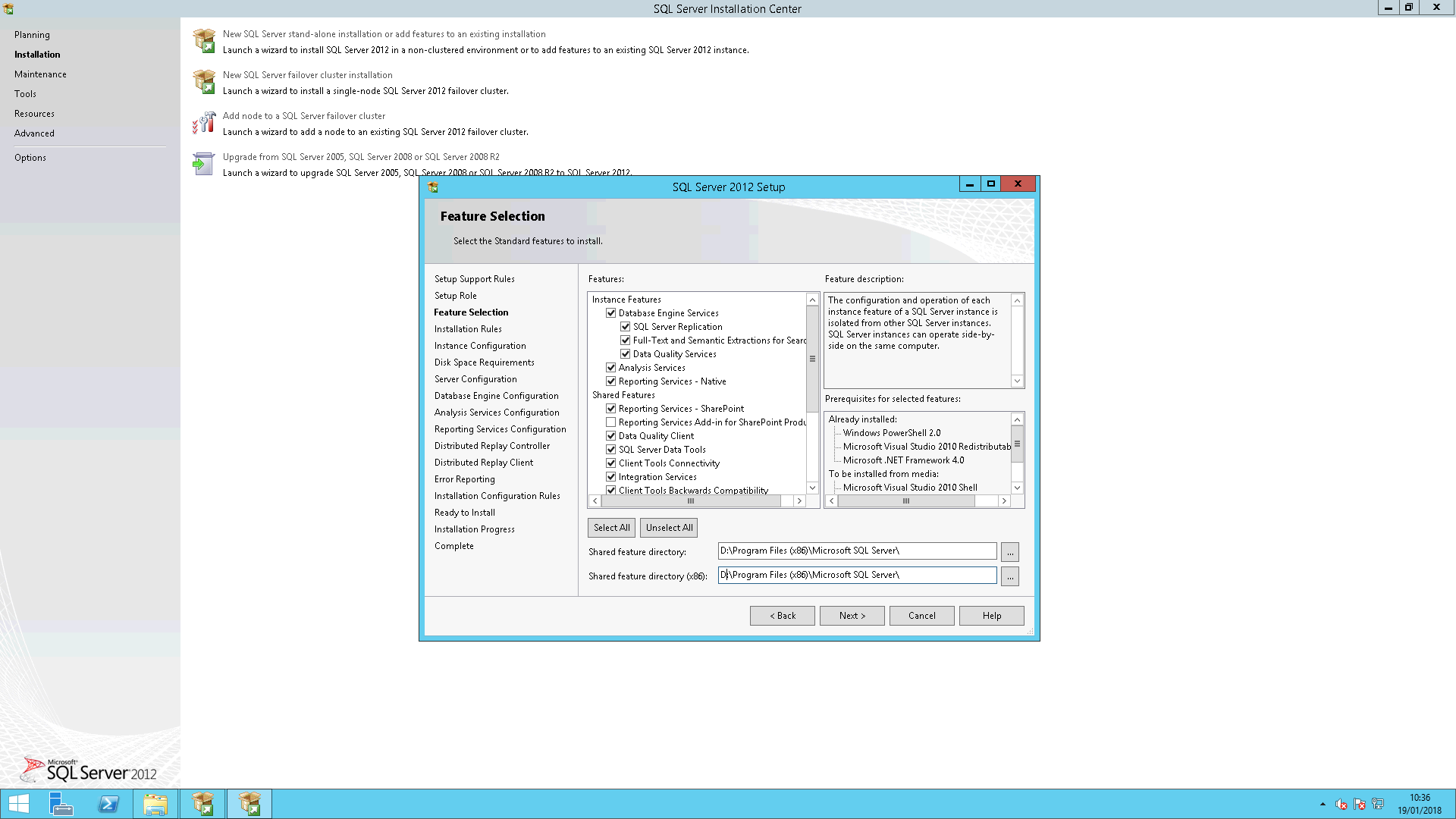Open the Windows Start button

point(19,804)
